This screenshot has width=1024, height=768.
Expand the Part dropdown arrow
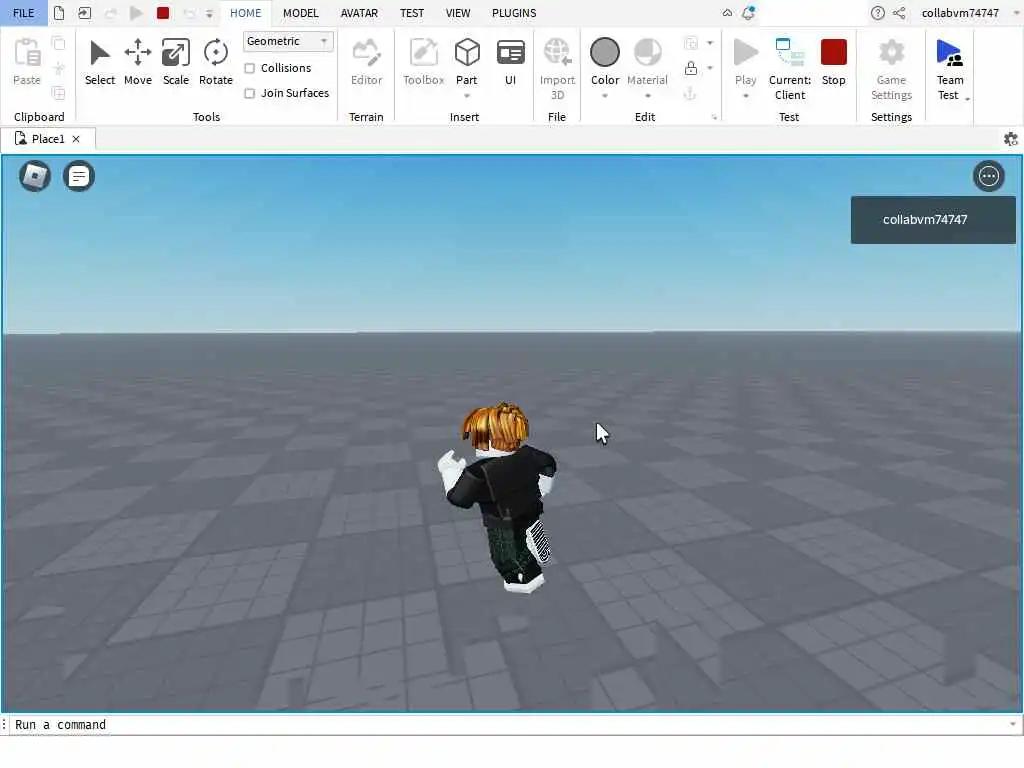click(466, 96)
